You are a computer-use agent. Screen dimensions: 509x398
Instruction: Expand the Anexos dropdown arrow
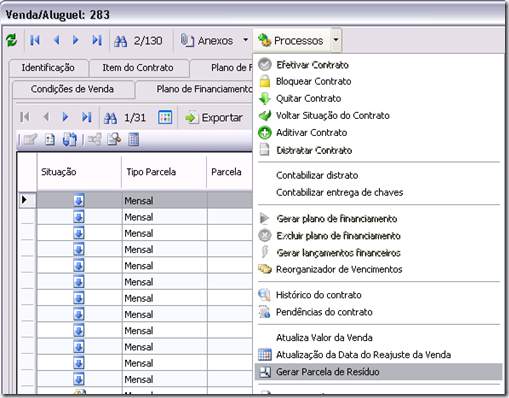(246, 40)
